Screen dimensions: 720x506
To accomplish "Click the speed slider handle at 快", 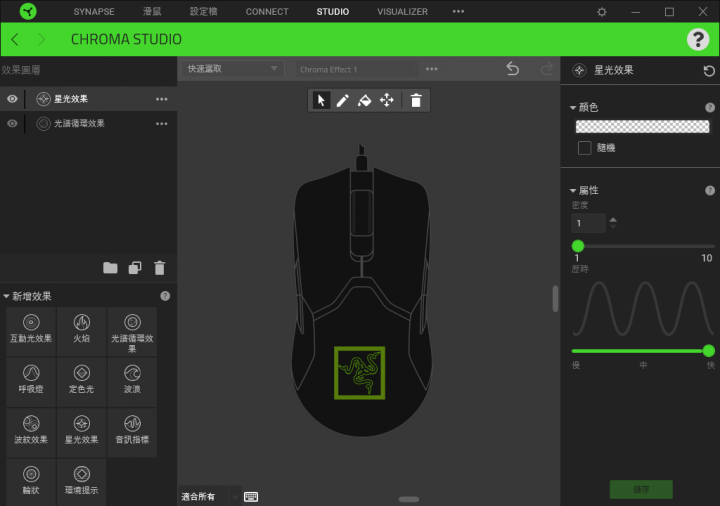I will click(x=709, y=351).
